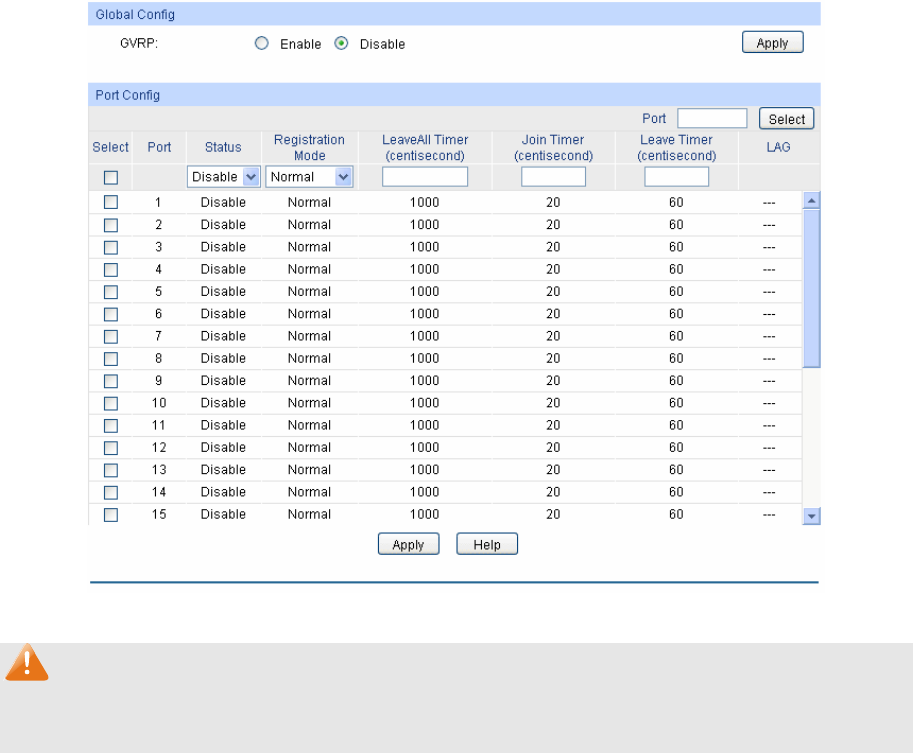Focus the Port number input field
Image resolution: width=913 pixels, height=753 pixels.
click(x=712, y=118)
